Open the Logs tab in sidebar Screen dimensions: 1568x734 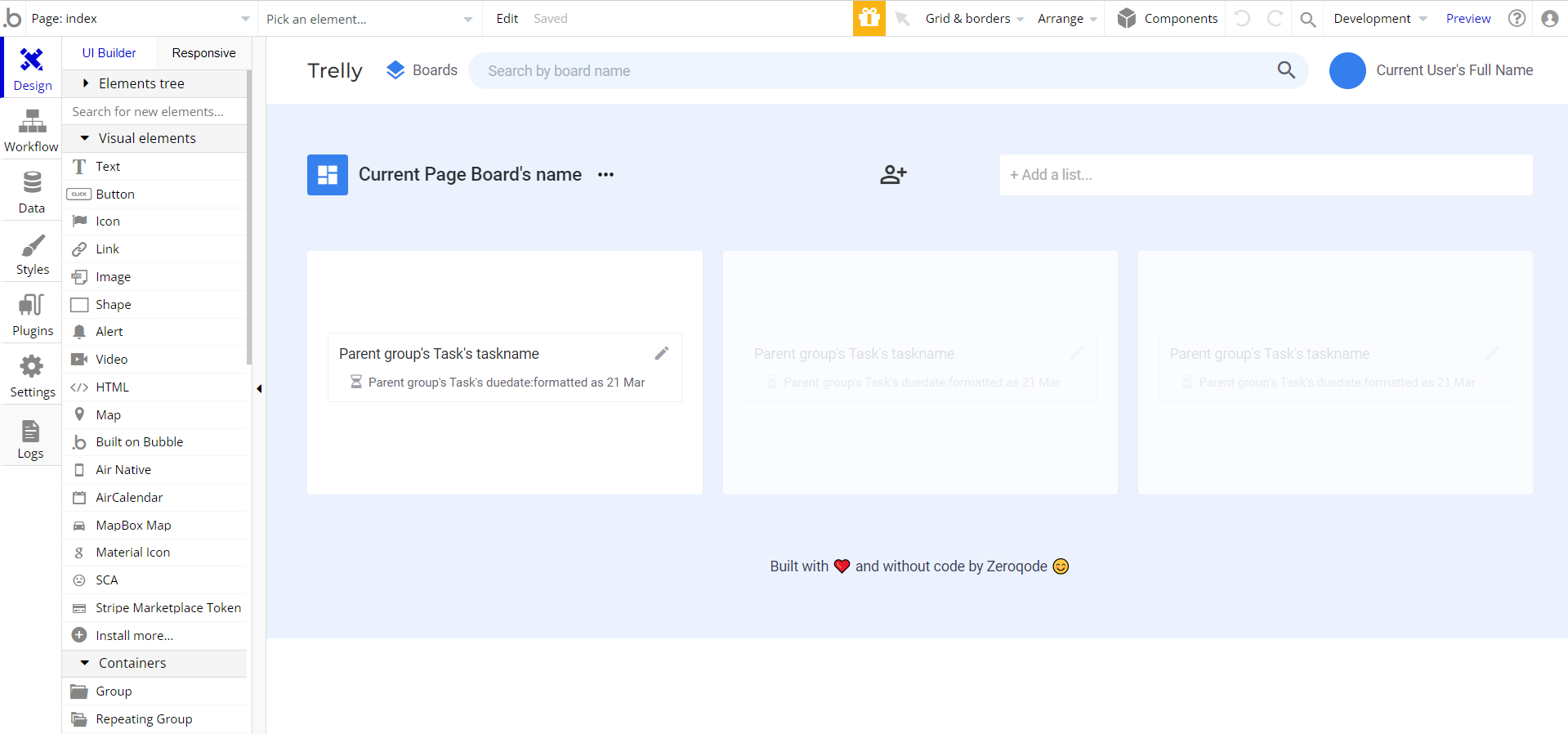click(32, 436)
